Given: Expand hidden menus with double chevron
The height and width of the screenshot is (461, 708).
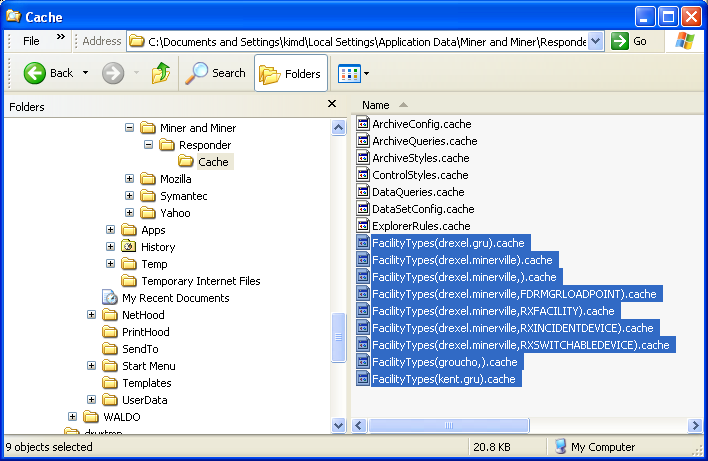Looking at the screenshot, I should click(60, 37).
